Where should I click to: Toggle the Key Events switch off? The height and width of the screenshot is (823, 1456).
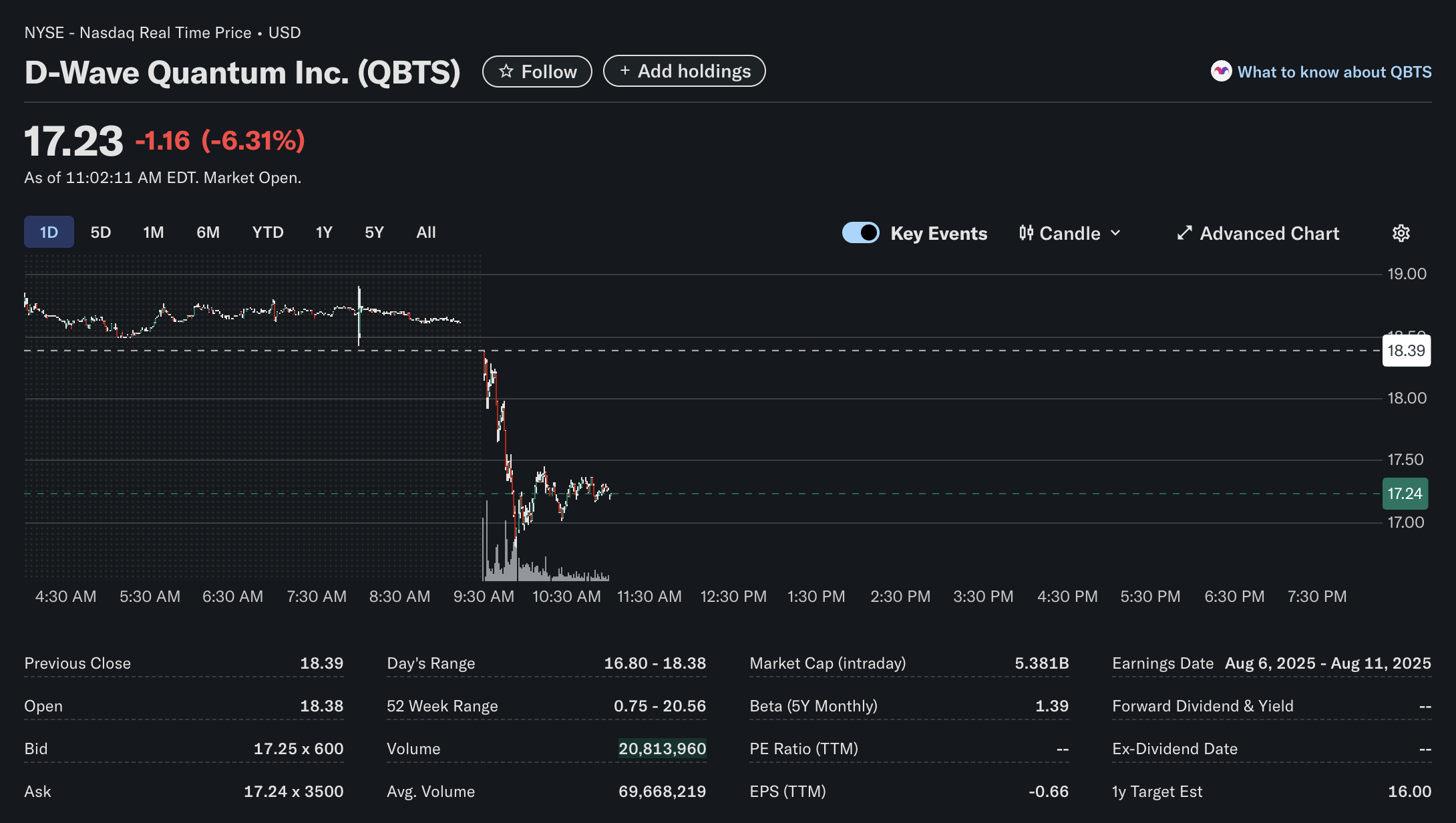(x=860, y=232)
